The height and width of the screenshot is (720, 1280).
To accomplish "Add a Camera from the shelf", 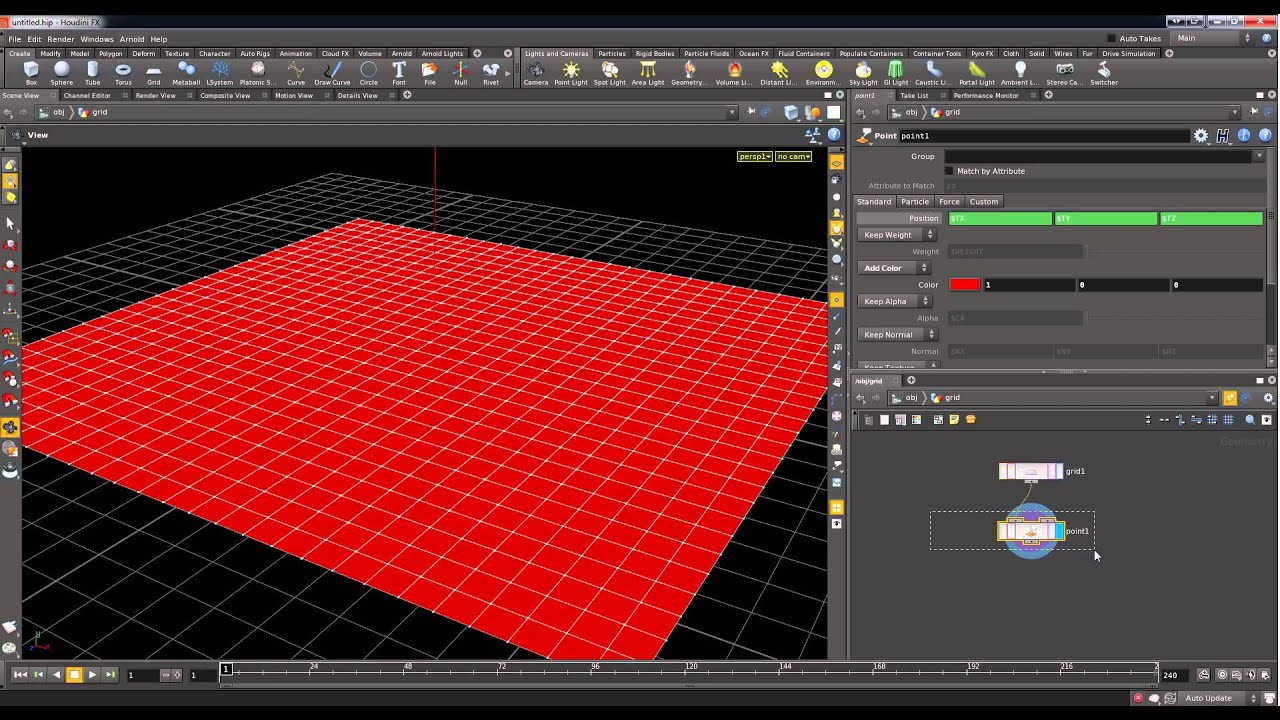I will 536,73.
